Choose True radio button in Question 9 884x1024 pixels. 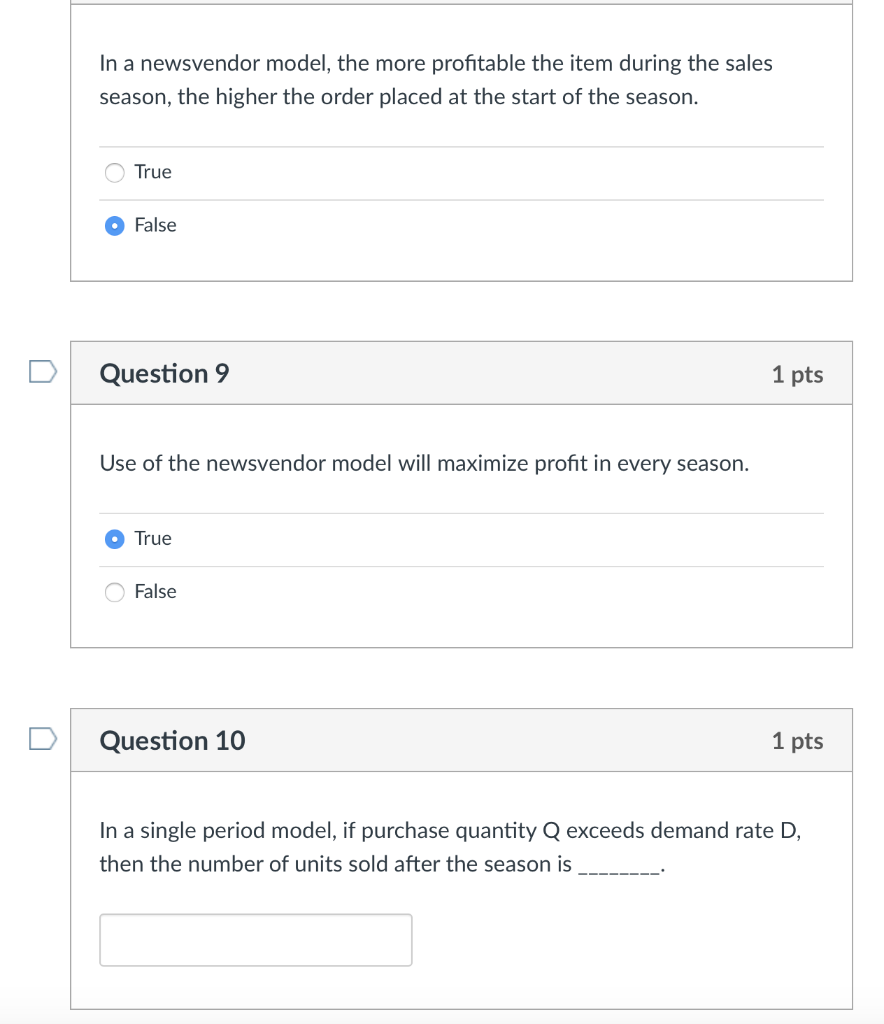pyautogui.click(x=116, y=539)
